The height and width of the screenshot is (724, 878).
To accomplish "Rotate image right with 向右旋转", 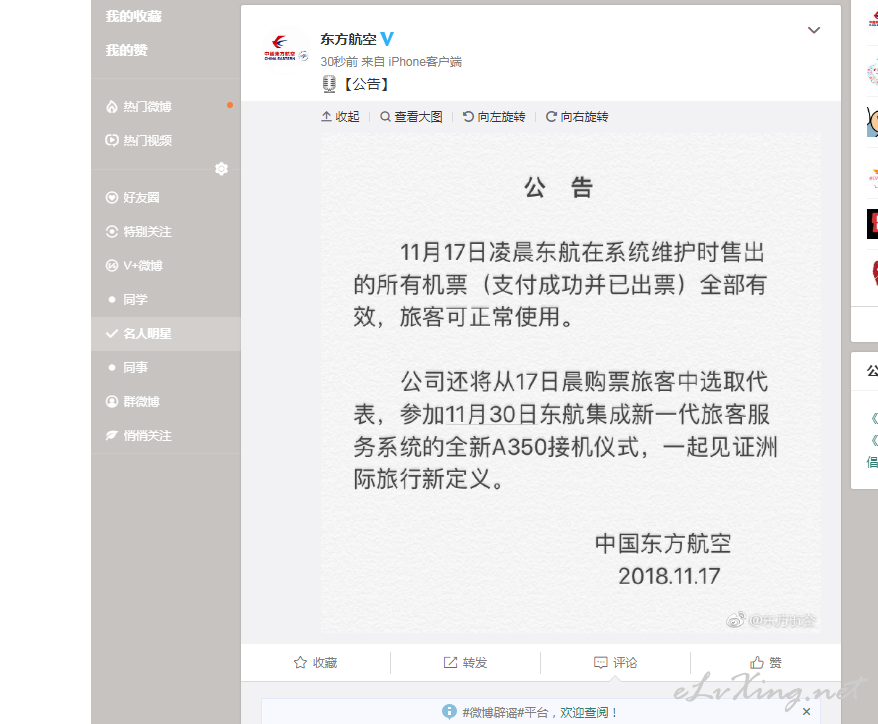I will click(577, 116).
